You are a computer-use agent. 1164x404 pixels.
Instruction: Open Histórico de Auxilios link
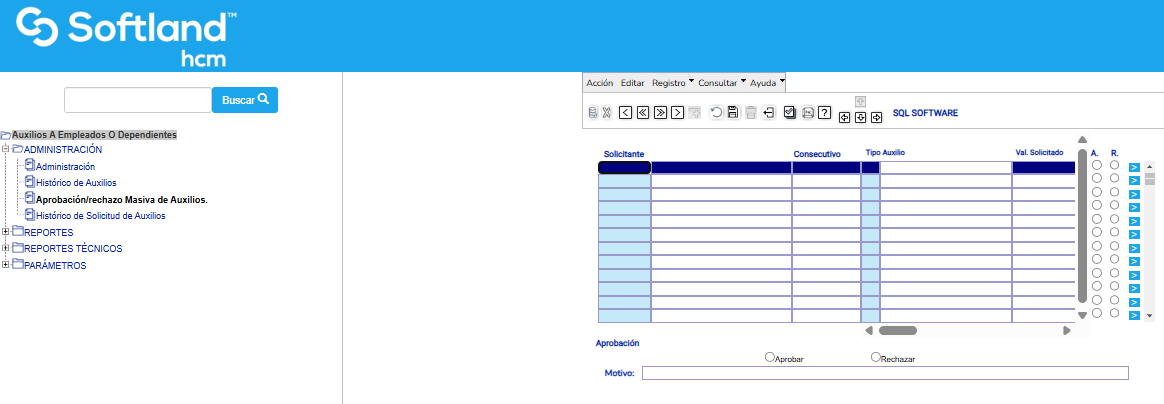click(76, 183)
